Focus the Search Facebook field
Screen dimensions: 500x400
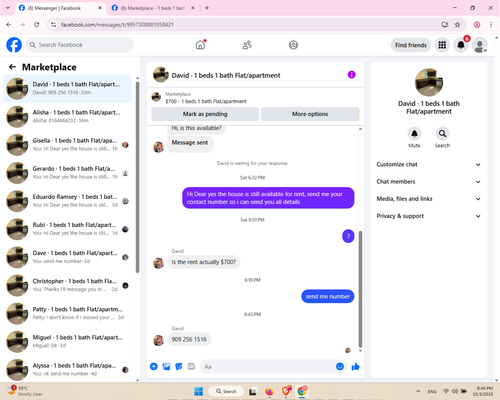click(x=80, y=45)
